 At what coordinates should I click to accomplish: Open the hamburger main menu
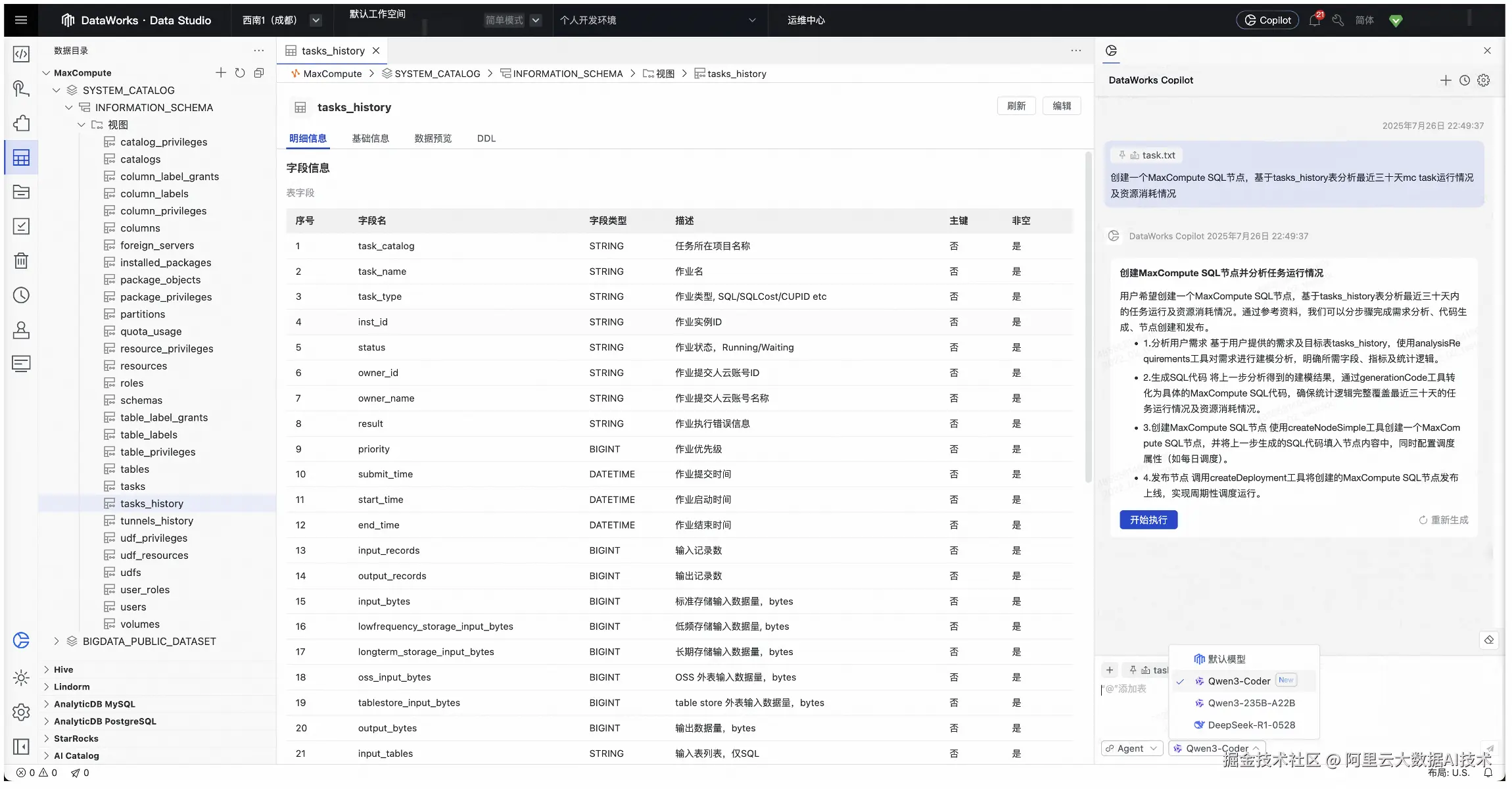21,20
